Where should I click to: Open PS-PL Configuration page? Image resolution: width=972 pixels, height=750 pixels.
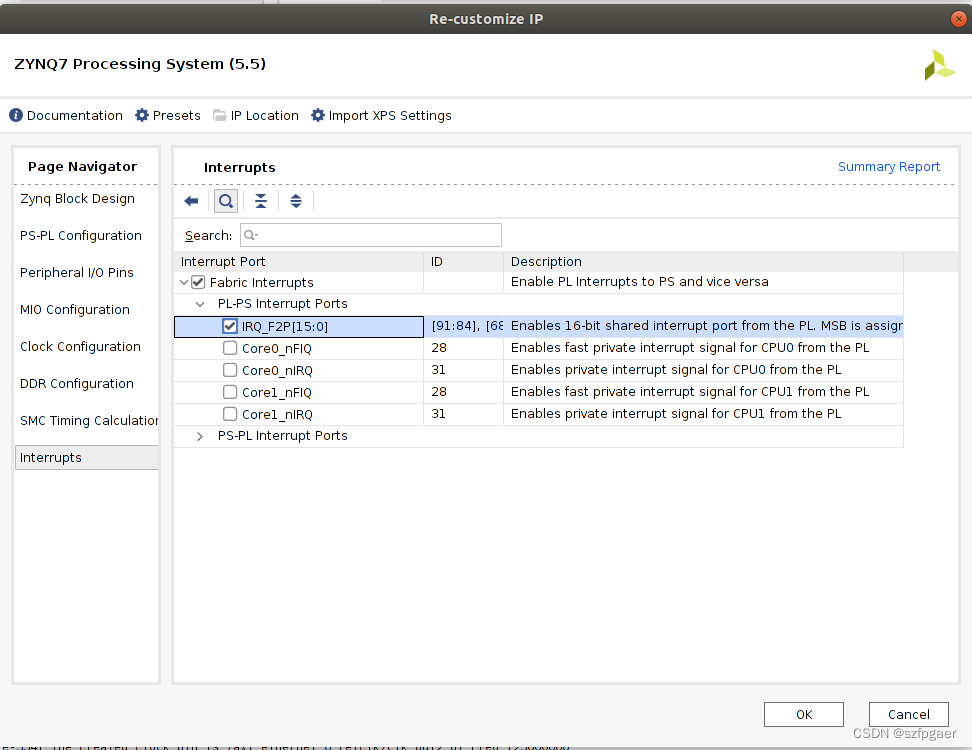coord(81,236)
